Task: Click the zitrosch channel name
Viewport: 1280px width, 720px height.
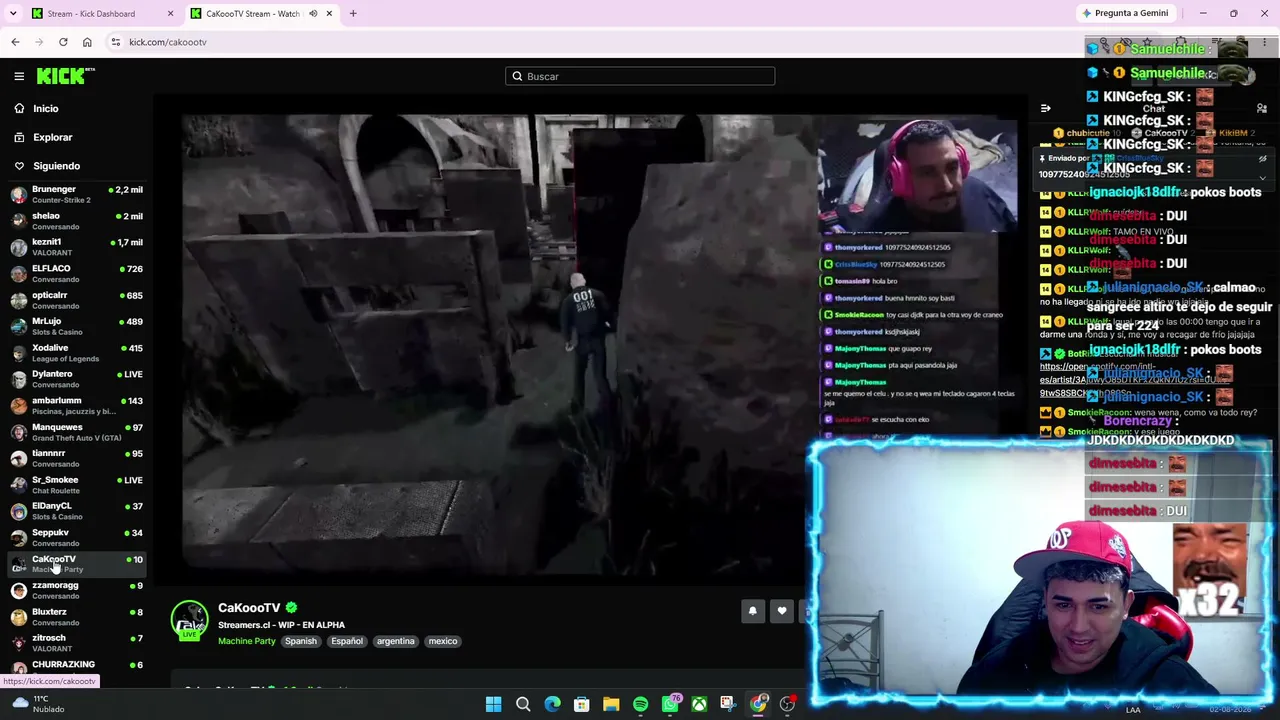Action: point(49,638)
